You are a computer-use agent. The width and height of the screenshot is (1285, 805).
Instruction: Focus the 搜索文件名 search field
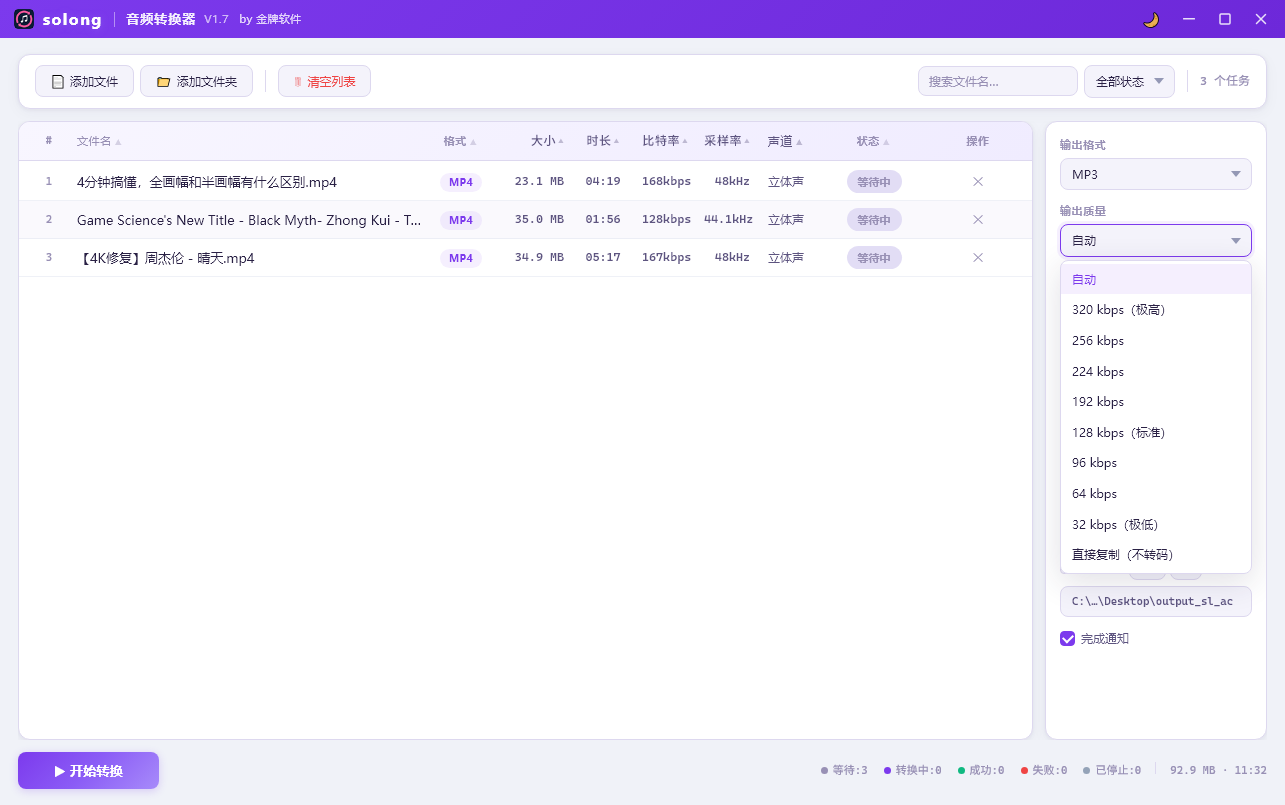point(996,82)
